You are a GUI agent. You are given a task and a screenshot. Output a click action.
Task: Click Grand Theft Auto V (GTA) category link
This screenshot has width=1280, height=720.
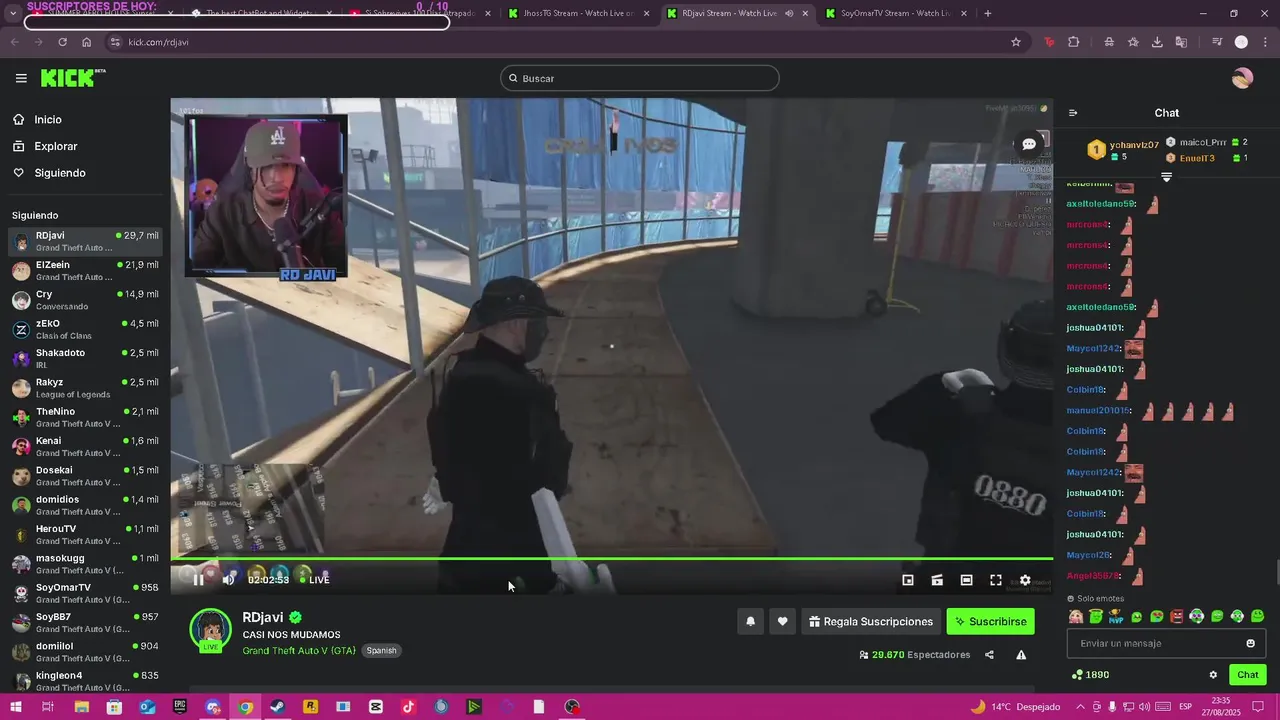point(299,651)
